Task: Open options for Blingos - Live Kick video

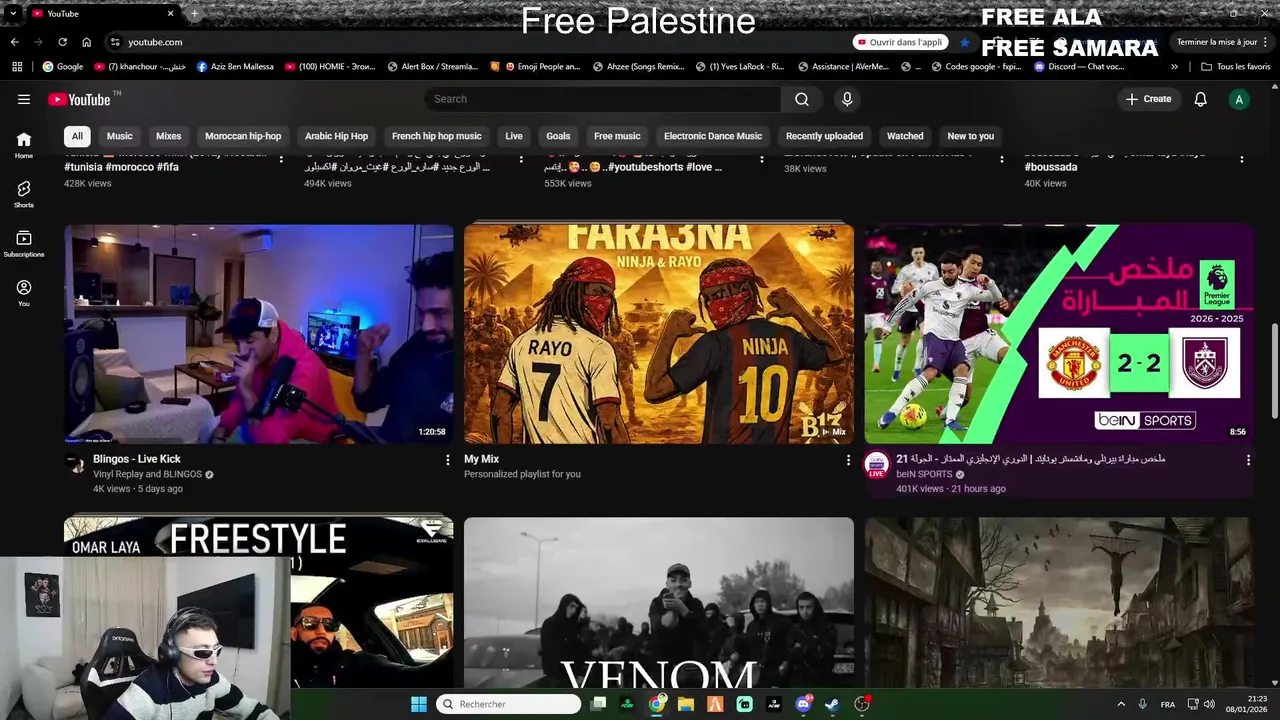Action: tap(448, 459)
